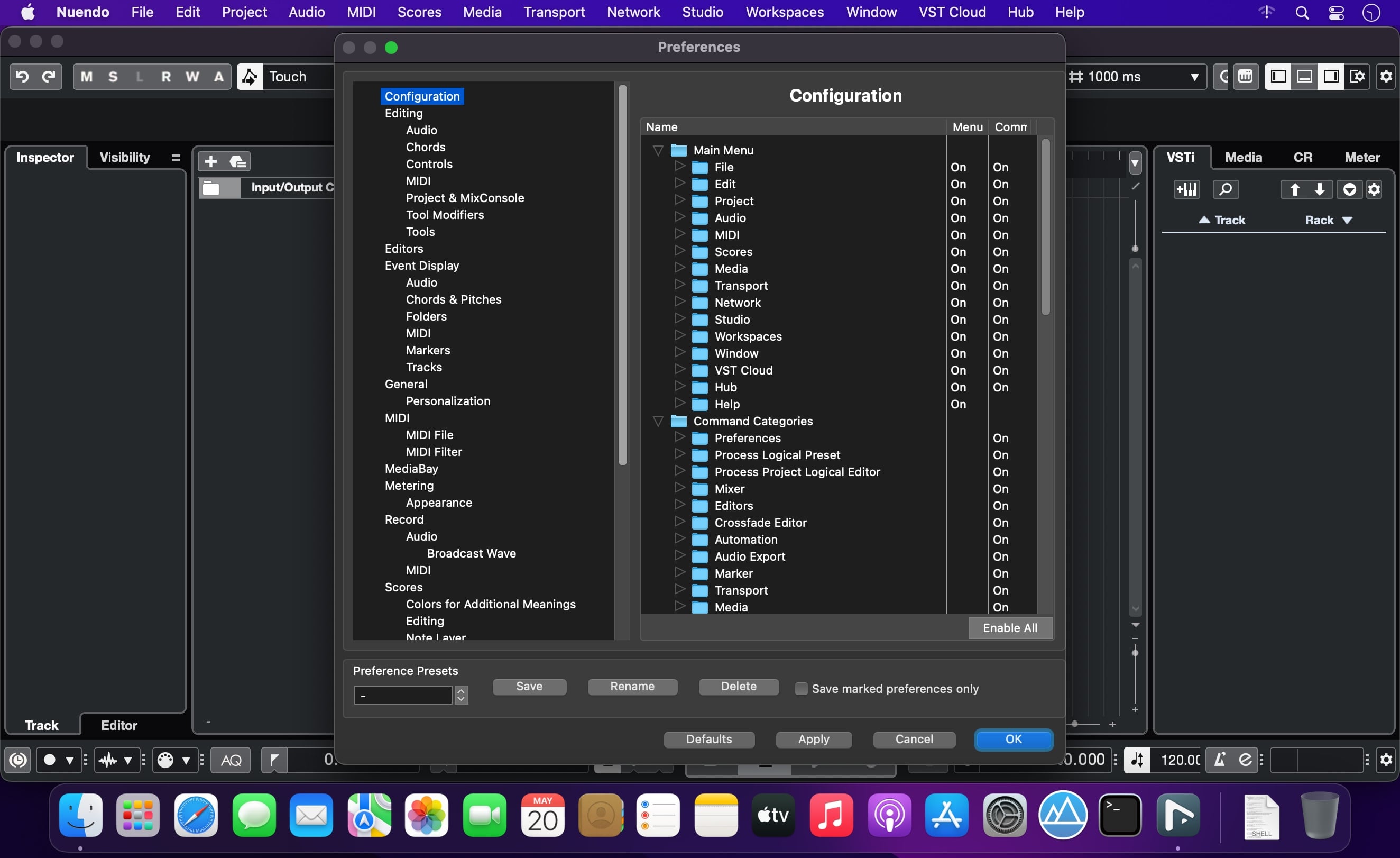Open Finder from the dock

[x=81, y=815]
